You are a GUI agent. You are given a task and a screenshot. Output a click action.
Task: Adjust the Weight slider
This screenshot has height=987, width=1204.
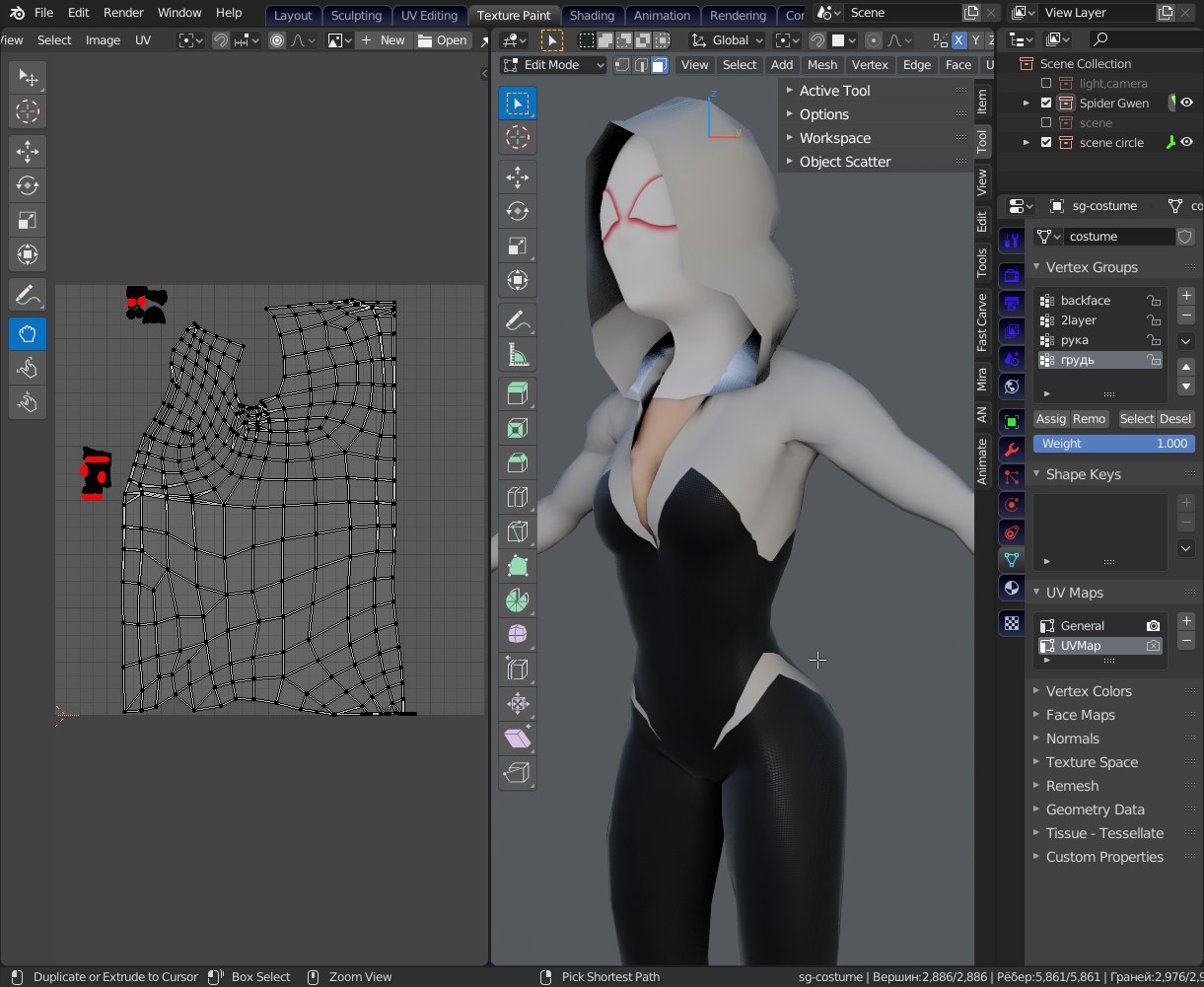[x=1114, y=444]
